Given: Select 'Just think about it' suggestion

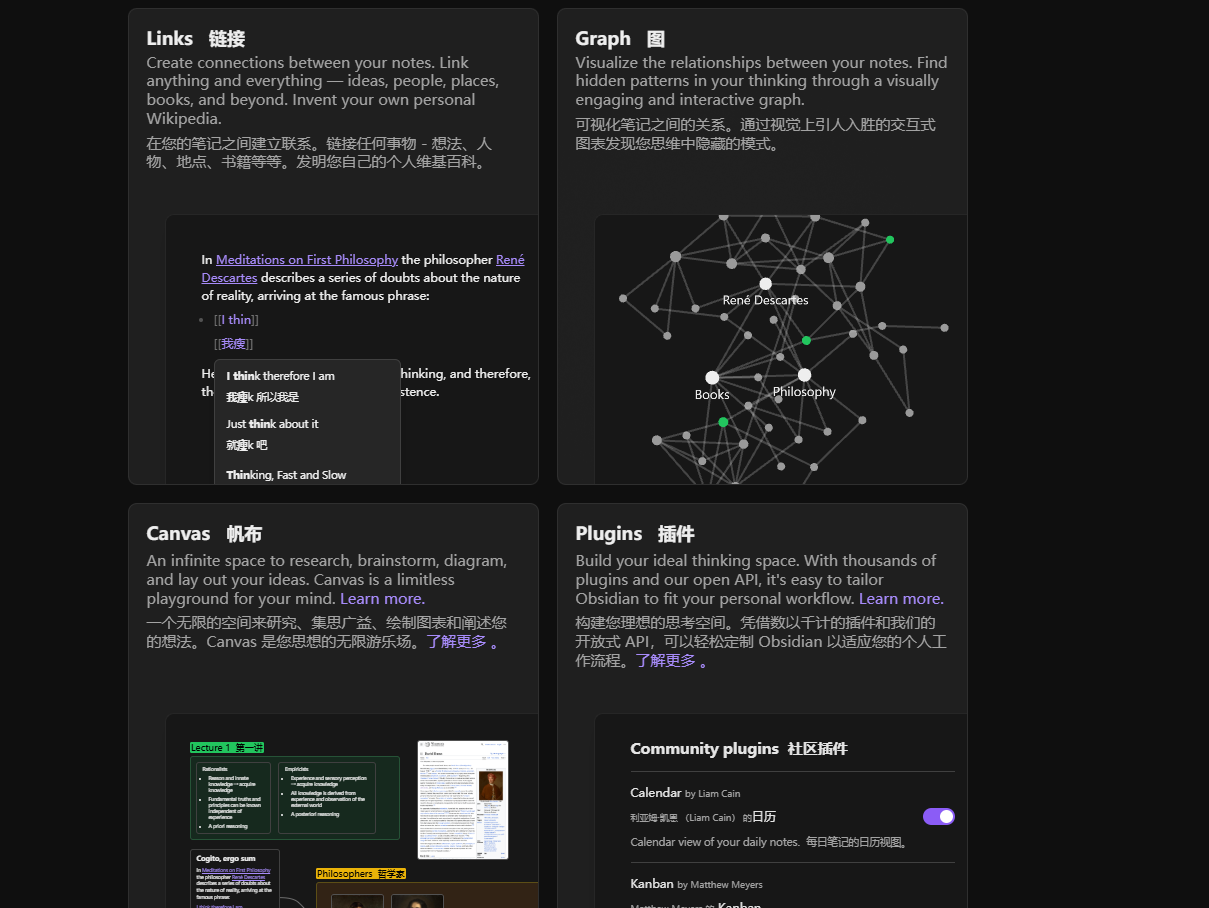Looking at the screenshot, I should coord(272,424).
